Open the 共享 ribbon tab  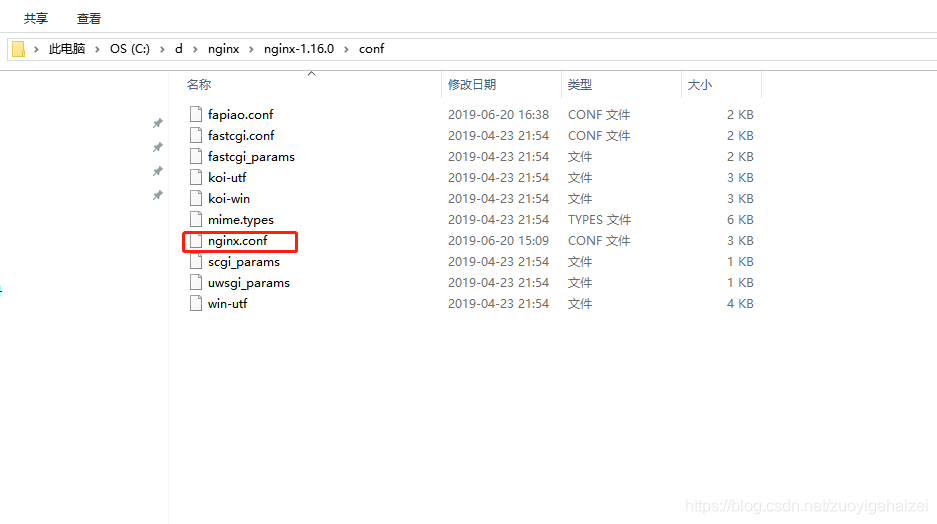click(x=36, y=19)
